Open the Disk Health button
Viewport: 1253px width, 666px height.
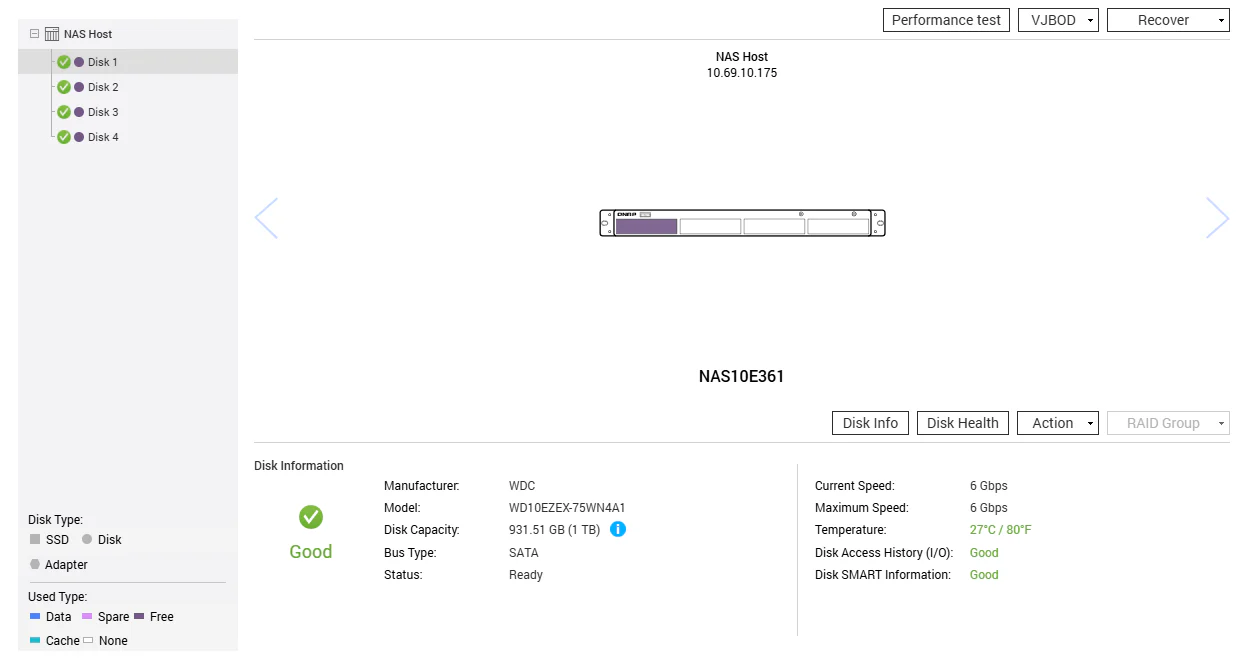(963, 423)
